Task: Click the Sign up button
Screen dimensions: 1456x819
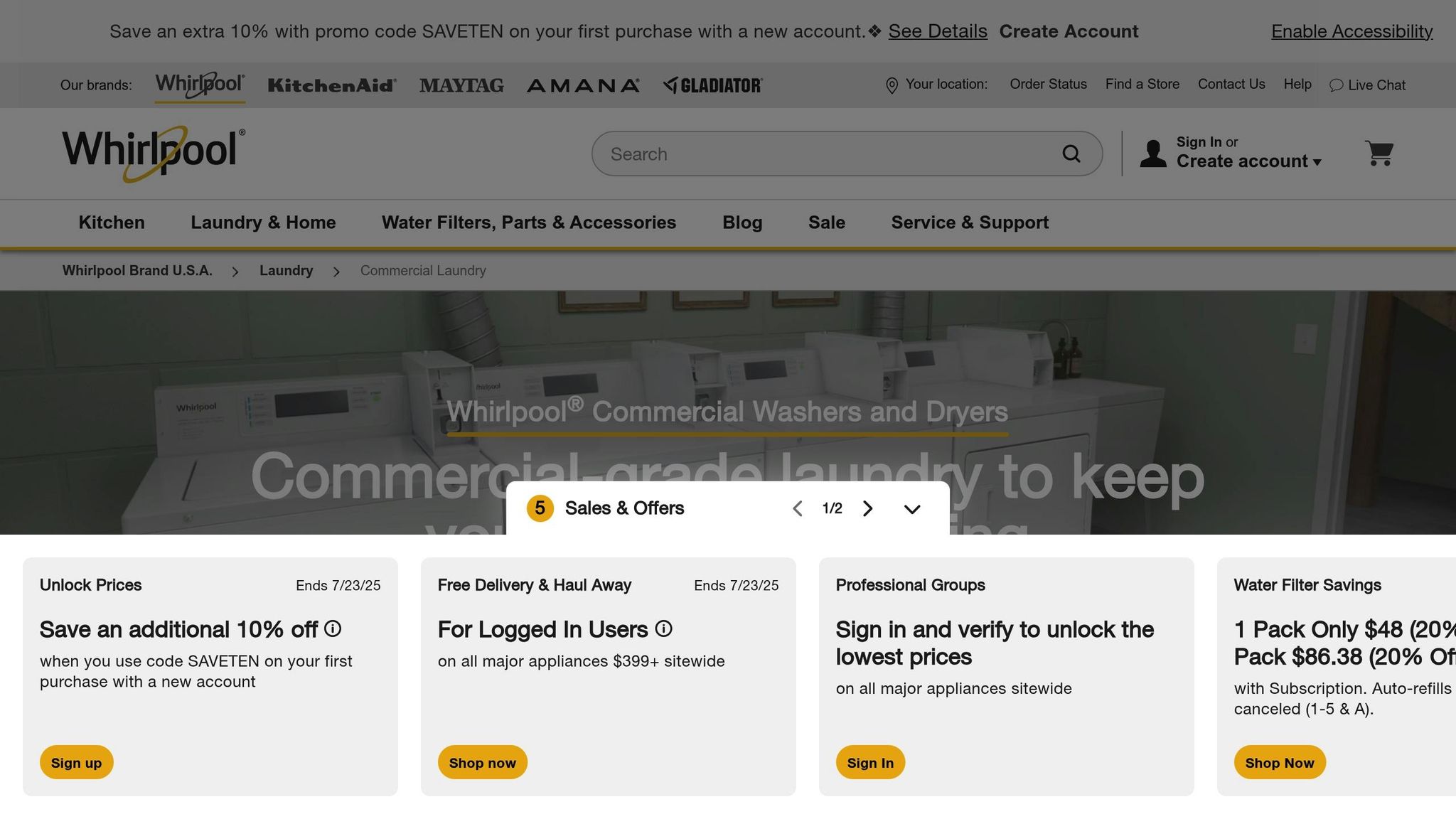Action: [x=76, y=762]
